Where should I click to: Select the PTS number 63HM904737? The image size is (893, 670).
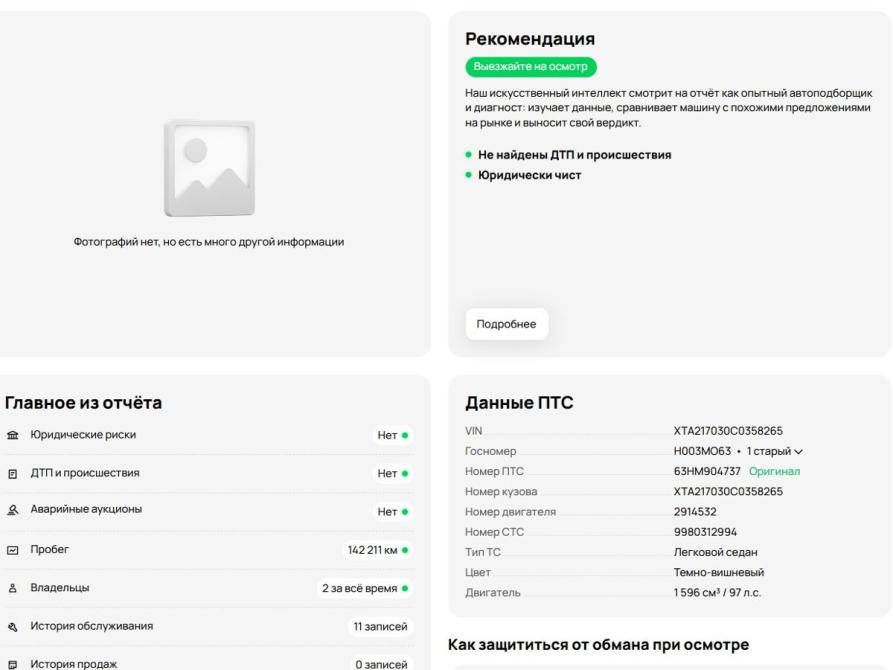pyautogui.click(x=707, y=471)
